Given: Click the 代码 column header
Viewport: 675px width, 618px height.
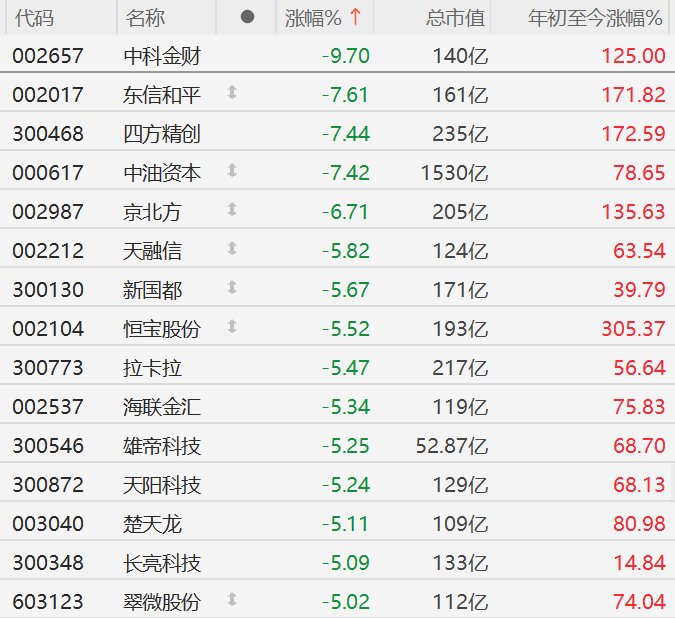Looking at the screenshot, I should pyautogui.click(x=34, y=18).
